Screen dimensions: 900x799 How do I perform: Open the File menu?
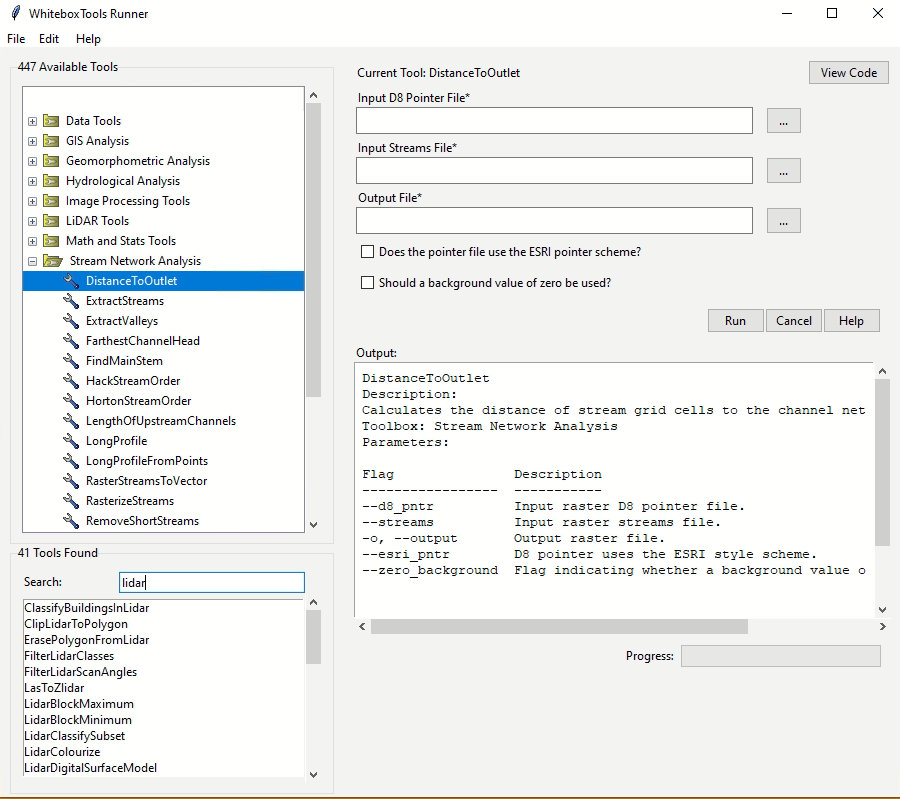tap(16, 38)
